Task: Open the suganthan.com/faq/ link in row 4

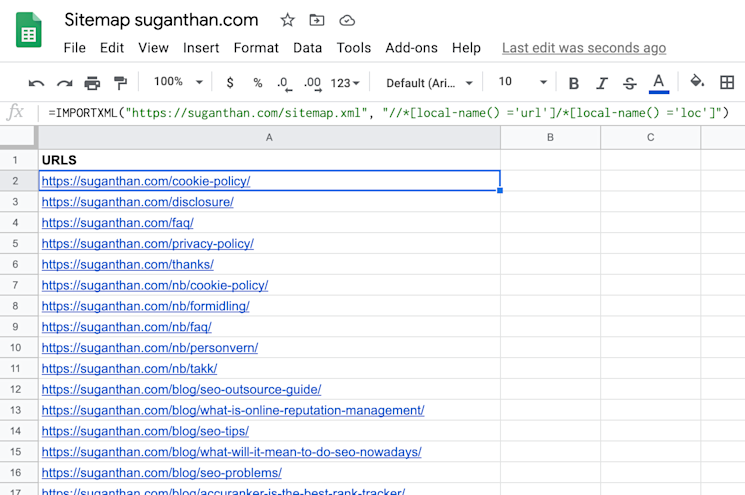Action: click(117, 223)
